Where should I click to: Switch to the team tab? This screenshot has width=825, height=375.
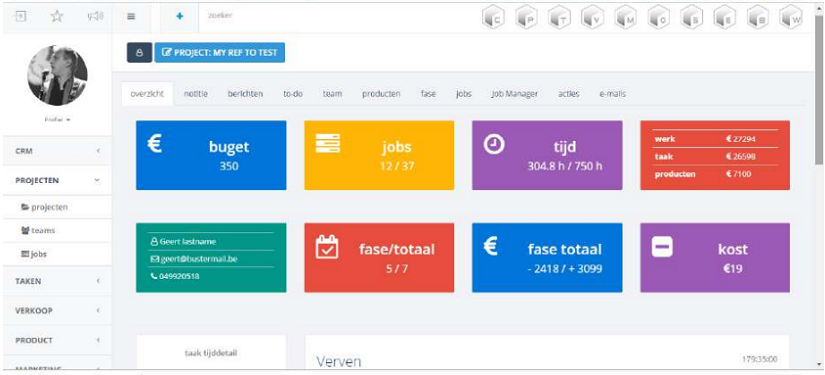tap(333, 94)
